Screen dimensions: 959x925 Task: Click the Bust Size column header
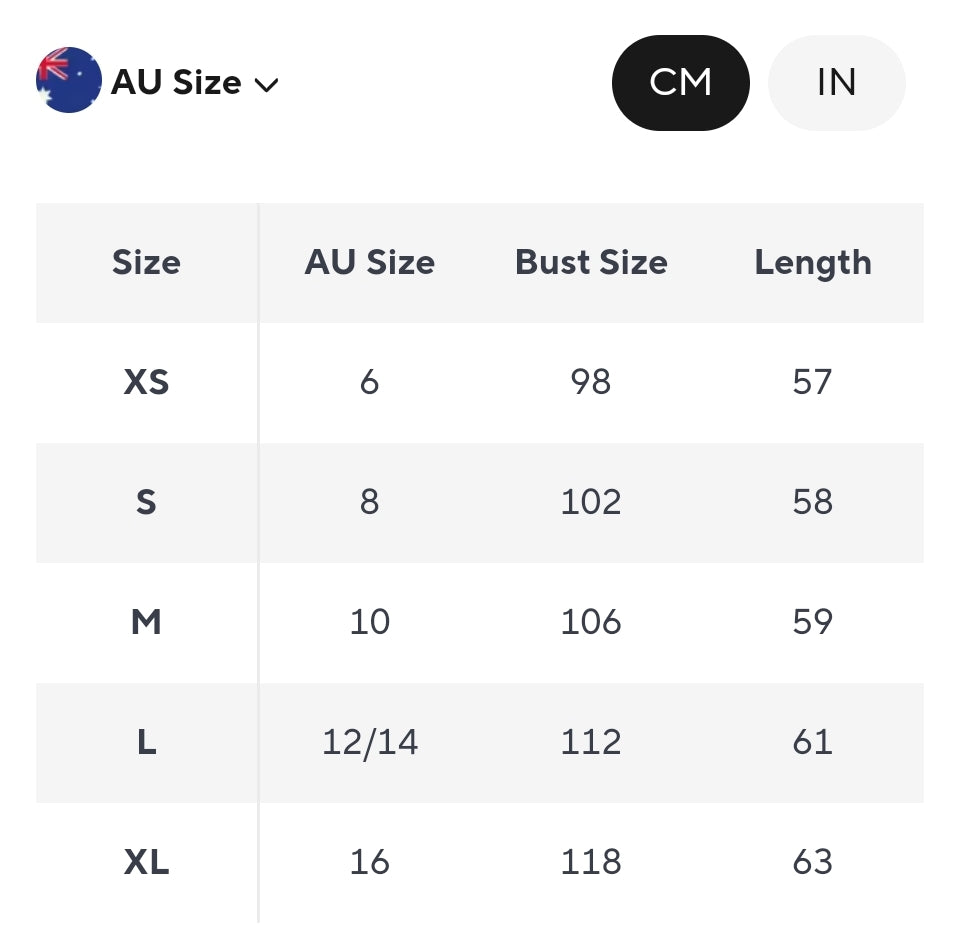[591, 263]
